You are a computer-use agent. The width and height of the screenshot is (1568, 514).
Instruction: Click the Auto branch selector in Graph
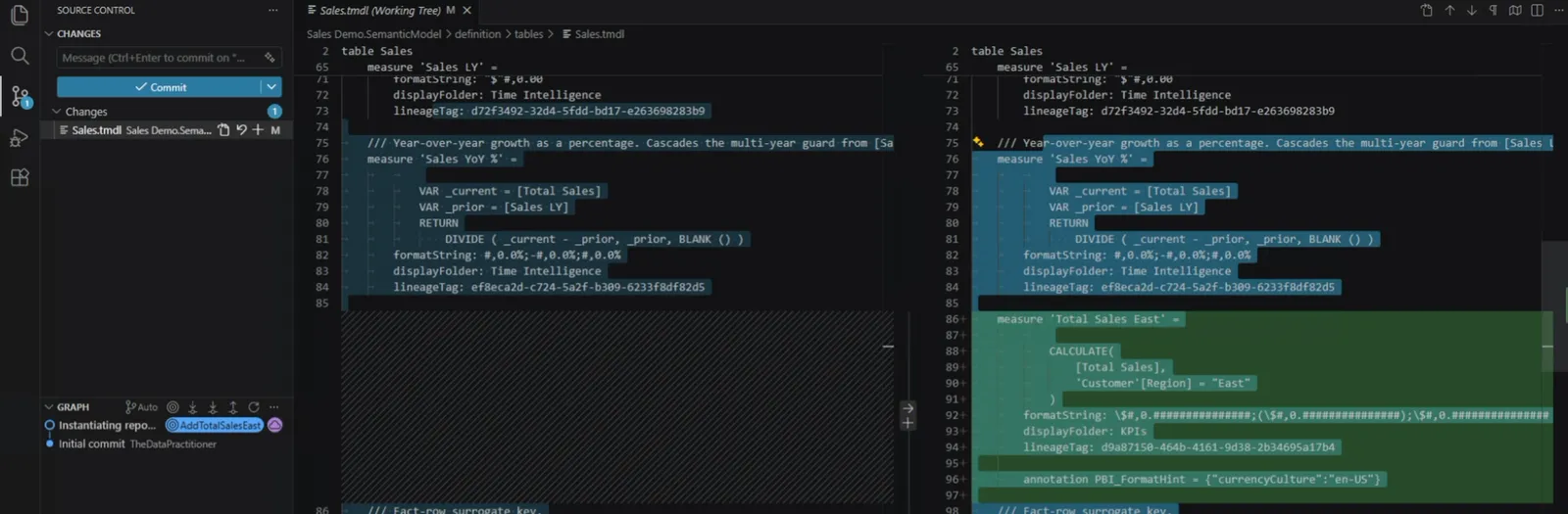click(141, 407)
